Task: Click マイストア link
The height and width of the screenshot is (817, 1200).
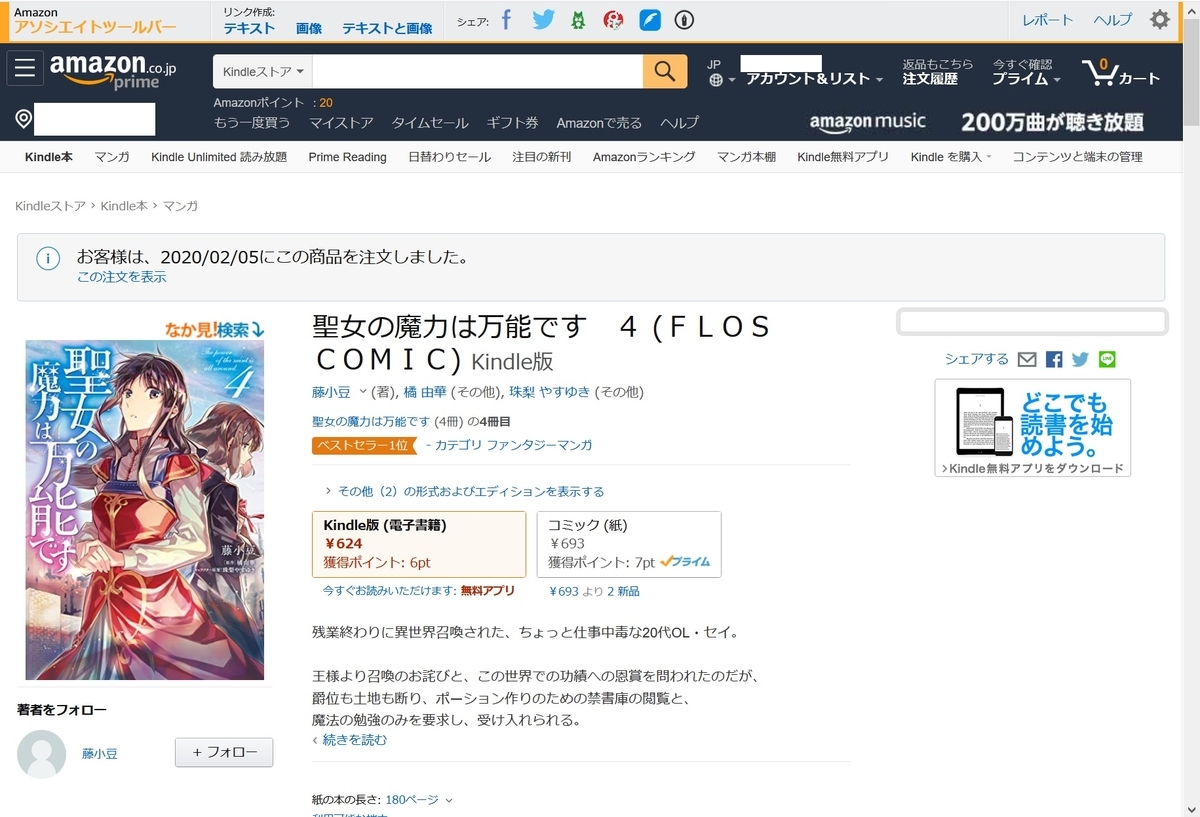Action: coord(341,123)
